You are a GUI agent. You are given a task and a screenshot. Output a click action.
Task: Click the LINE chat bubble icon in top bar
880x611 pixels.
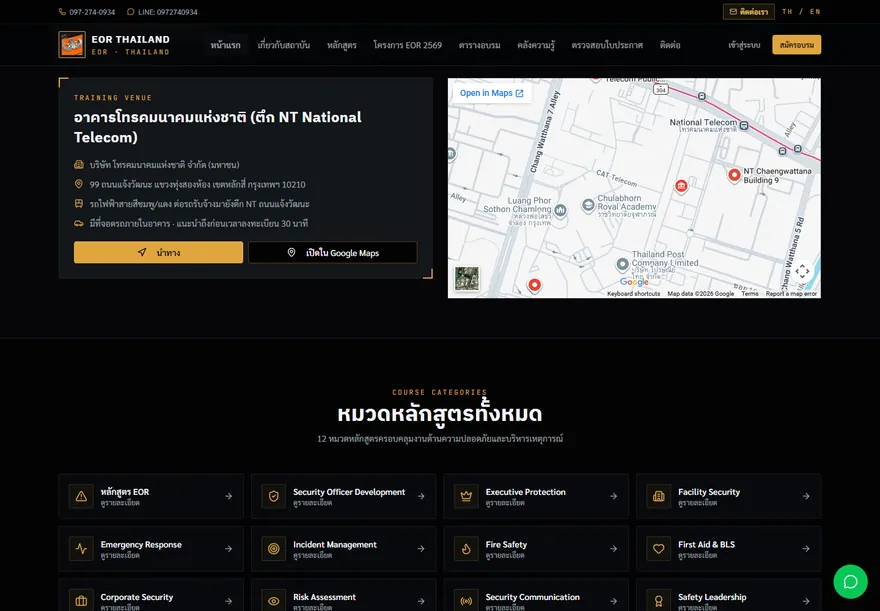coord(131,12)
